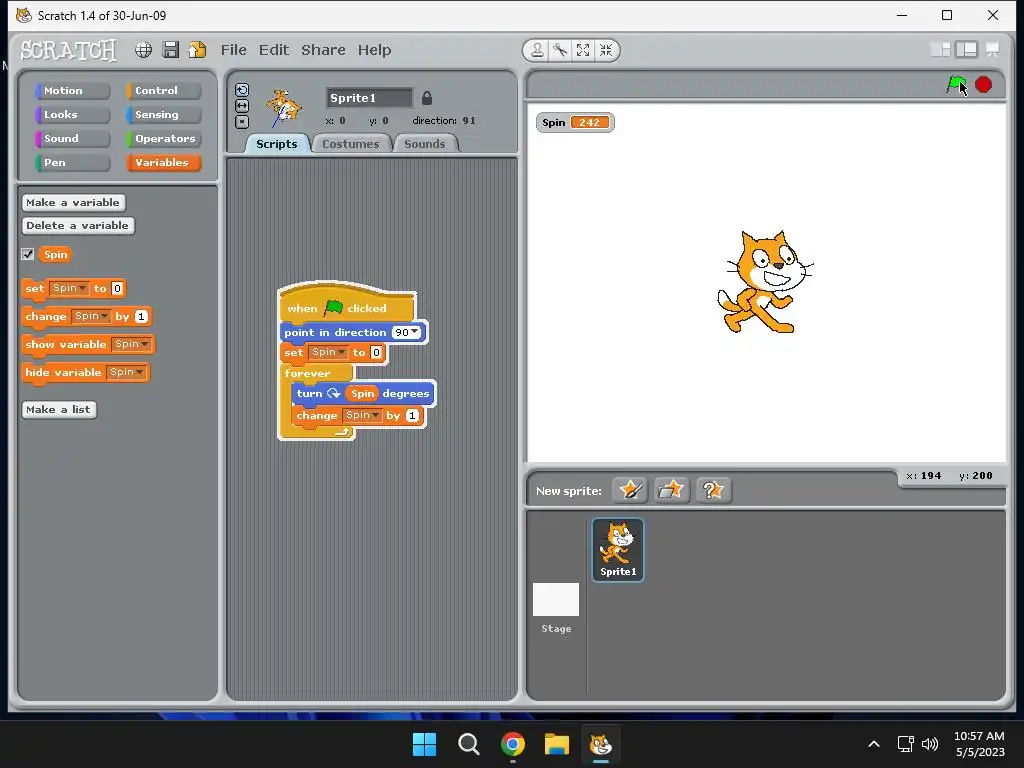The image size is (1024, 768).
Task: Open Spin dropdown in palette set block
Action: (69, 288)
